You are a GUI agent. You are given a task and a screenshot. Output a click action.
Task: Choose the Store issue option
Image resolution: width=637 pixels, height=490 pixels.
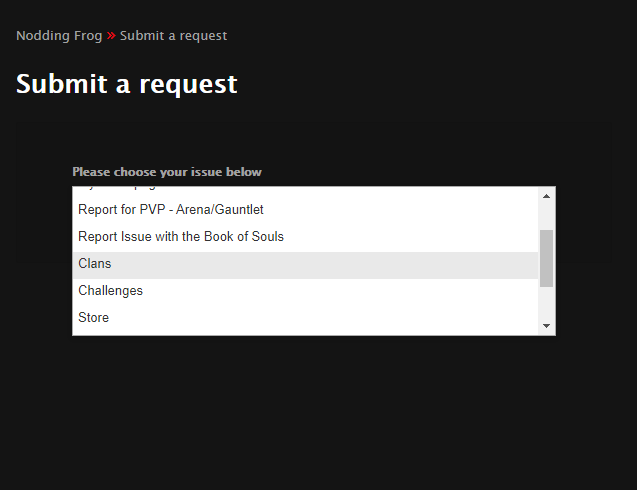click(306, 317)
